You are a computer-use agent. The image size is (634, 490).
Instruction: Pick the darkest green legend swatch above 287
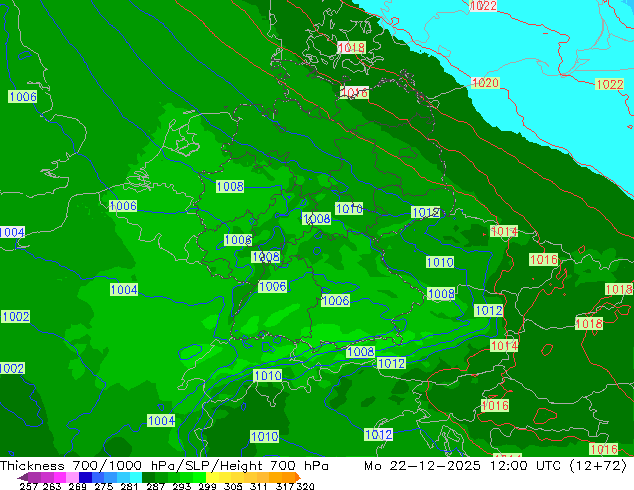(148, 477)
